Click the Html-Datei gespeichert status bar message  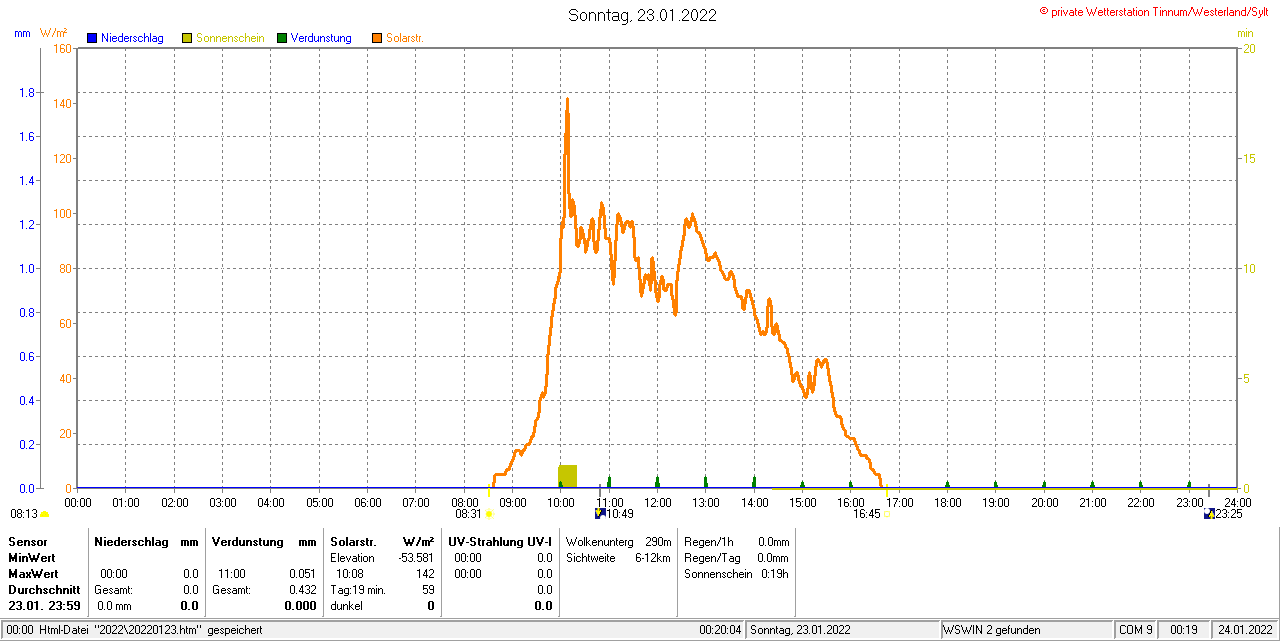[150, 630]
